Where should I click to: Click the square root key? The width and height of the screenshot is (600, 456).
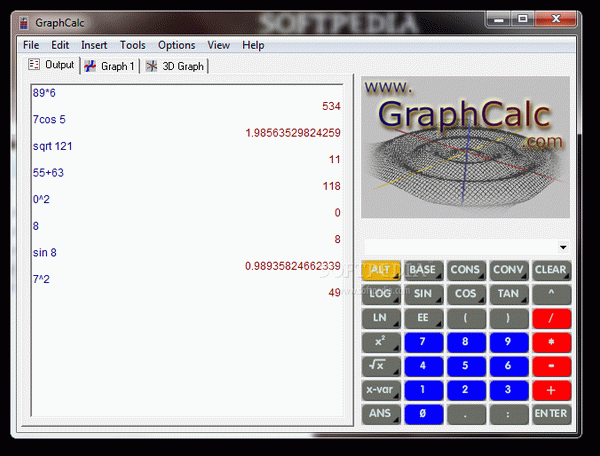[381, 366]
